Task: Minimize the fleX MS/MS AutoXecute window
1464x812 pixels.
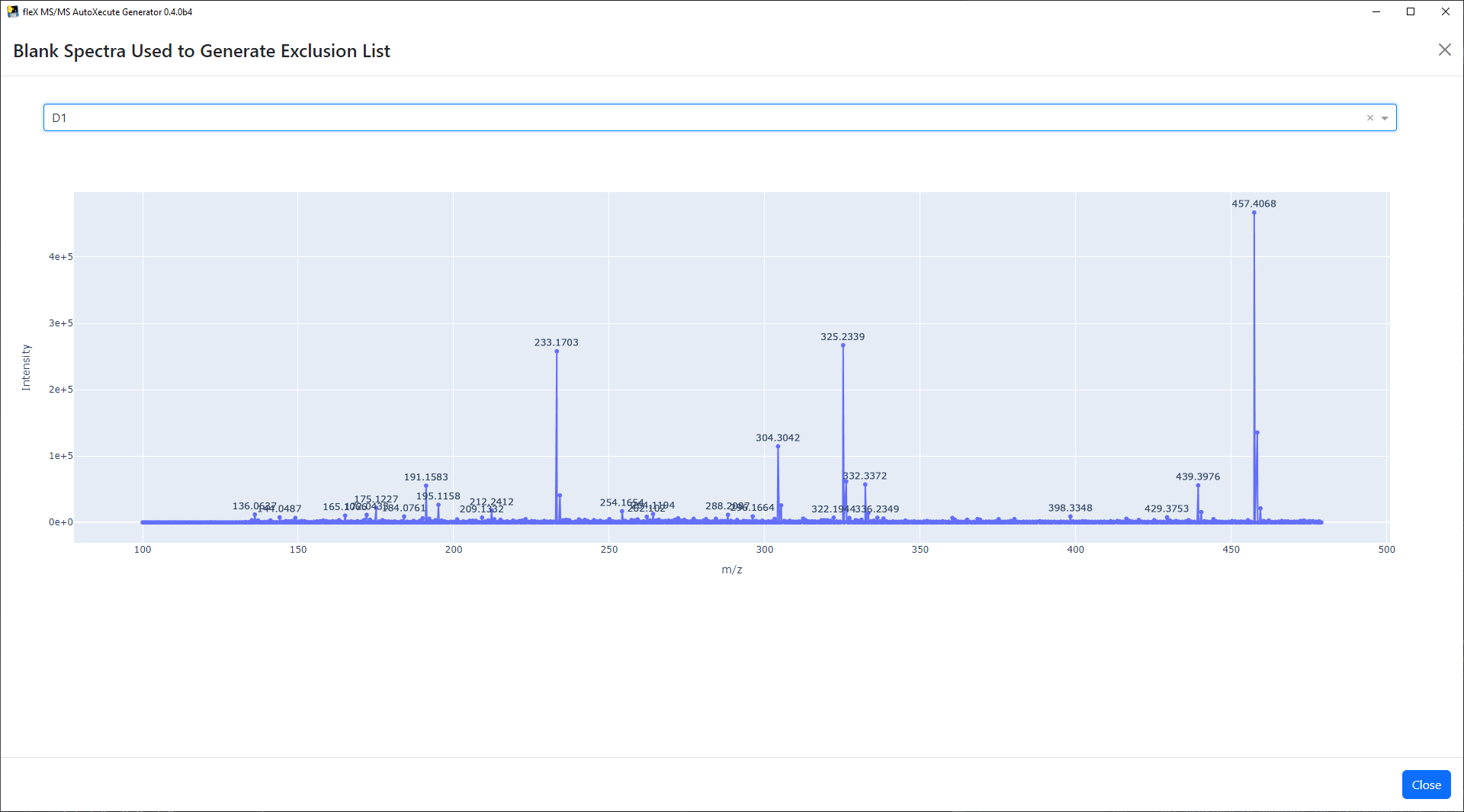Action: [x=1376, y=11]
